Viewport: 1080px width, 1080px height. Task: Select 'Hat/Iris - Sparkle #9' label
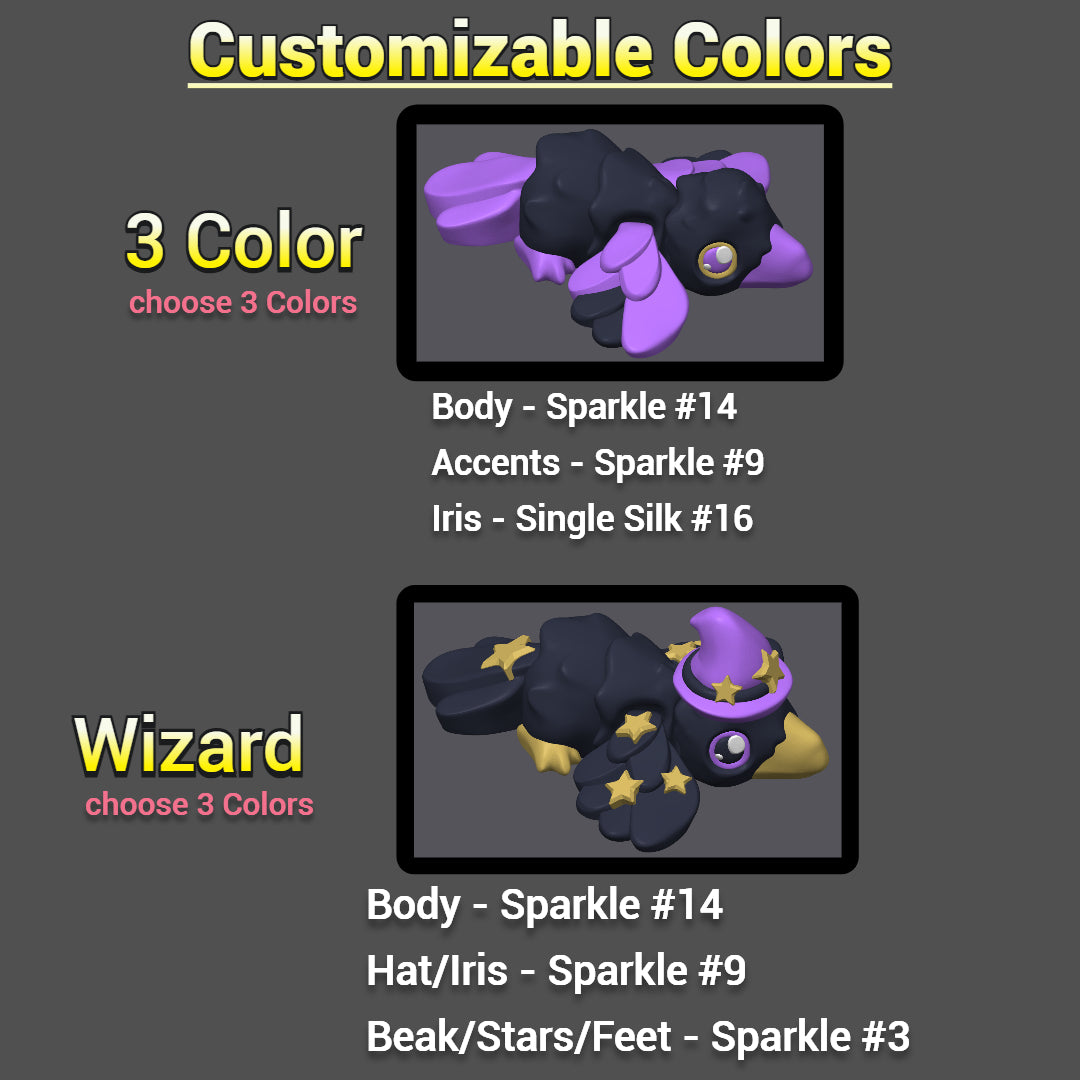pos(556,970)
